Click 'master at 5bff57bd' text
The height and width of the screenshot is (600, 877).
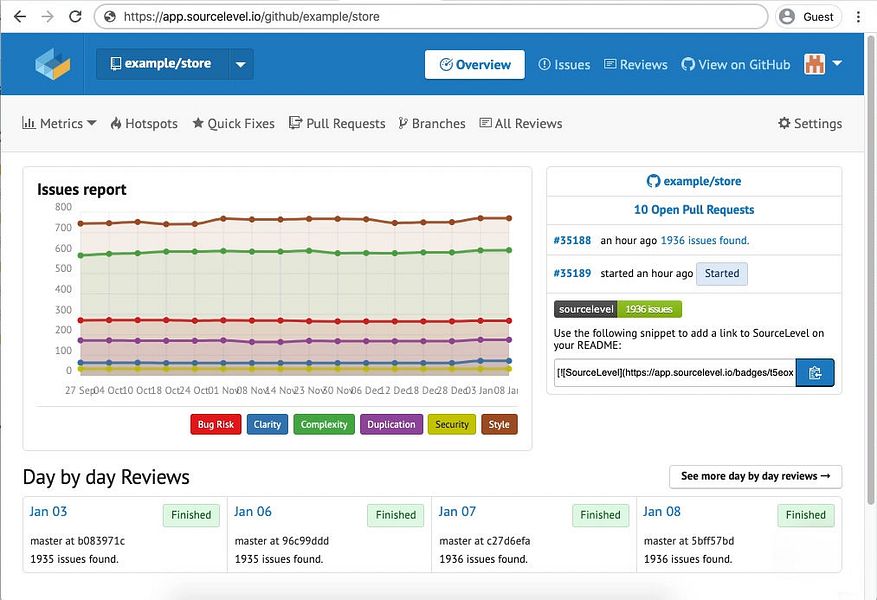pyautogui.click(x=689, y=541)
